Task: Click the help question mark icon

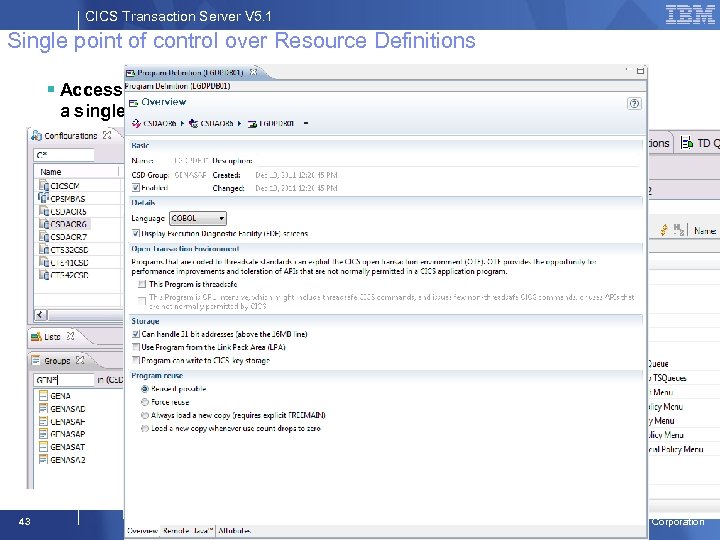Action: click(634, 103)
